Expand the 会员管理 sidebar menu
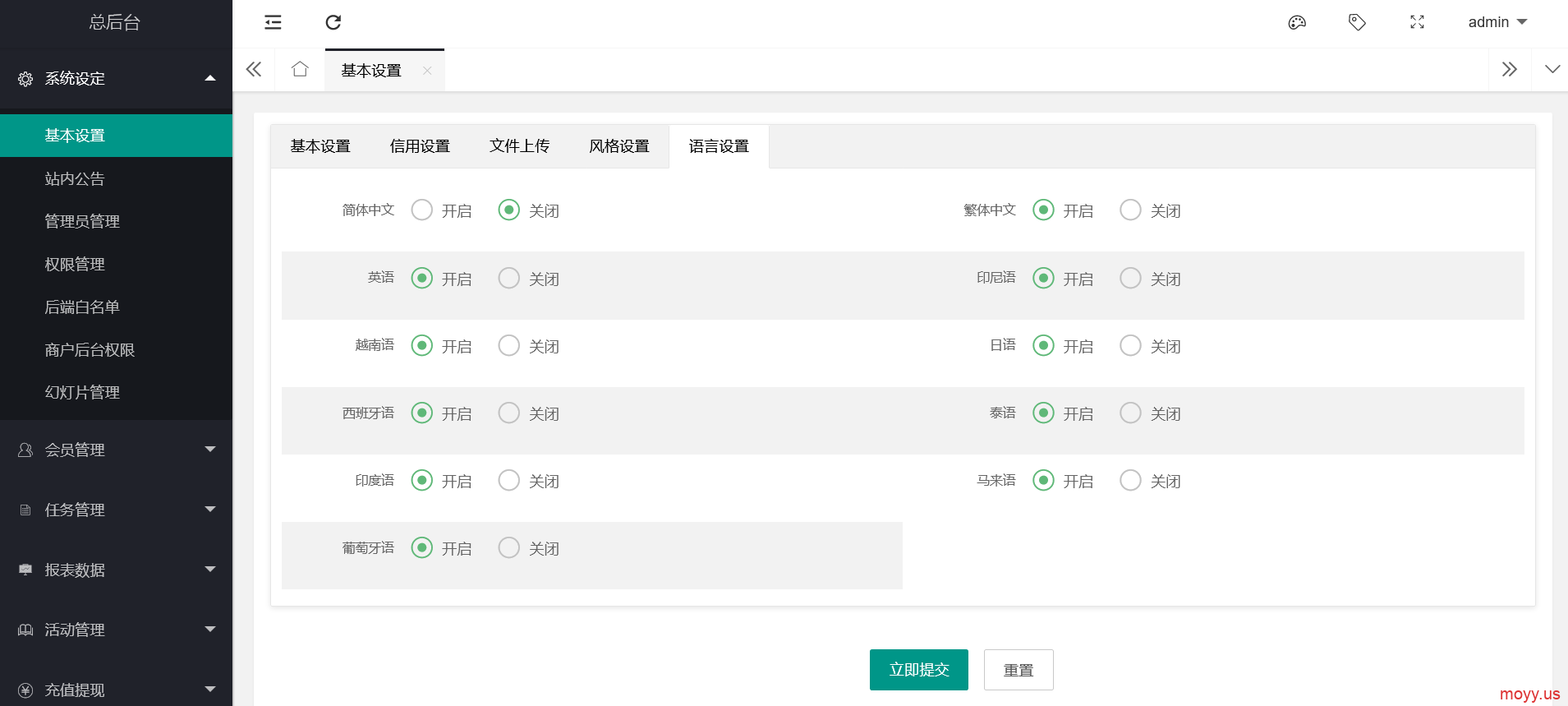Image resolution: width=1568 pixels, height=706 pixels. pyautogui.click(x=116, y=450)
